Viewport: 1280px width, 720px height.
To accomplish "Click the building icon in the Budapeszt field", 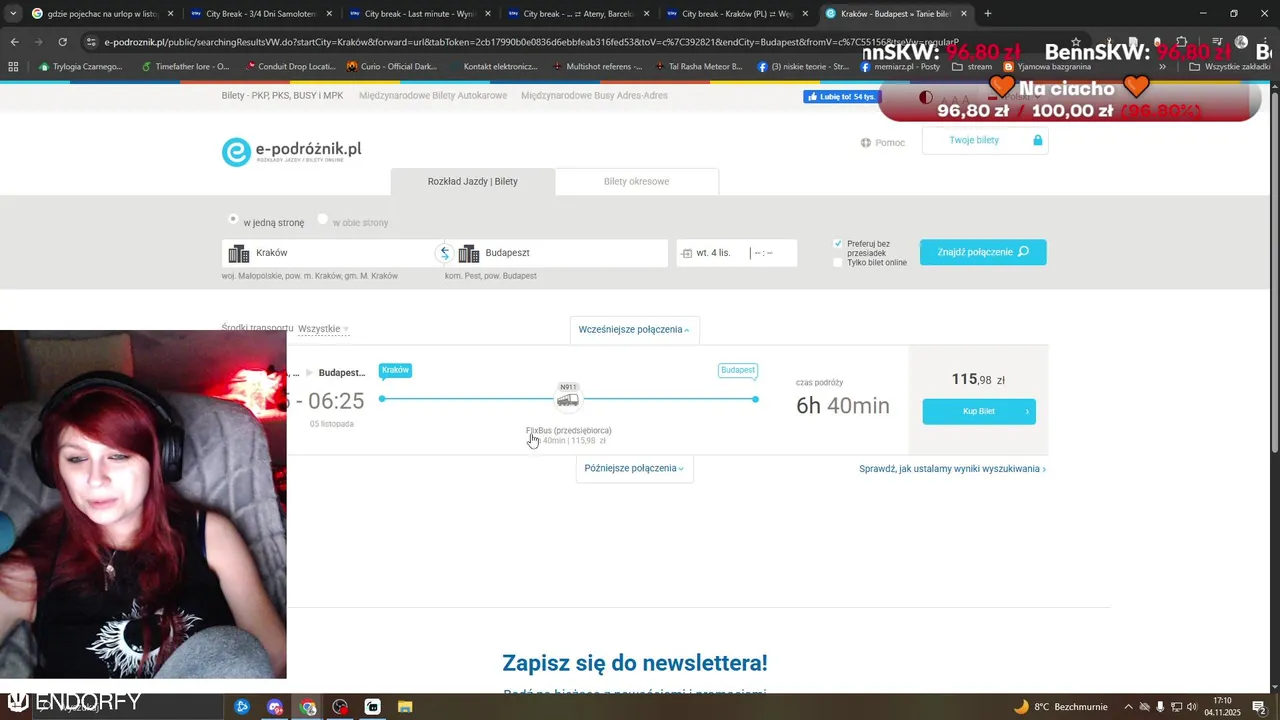I will click(x=468, y=253).
